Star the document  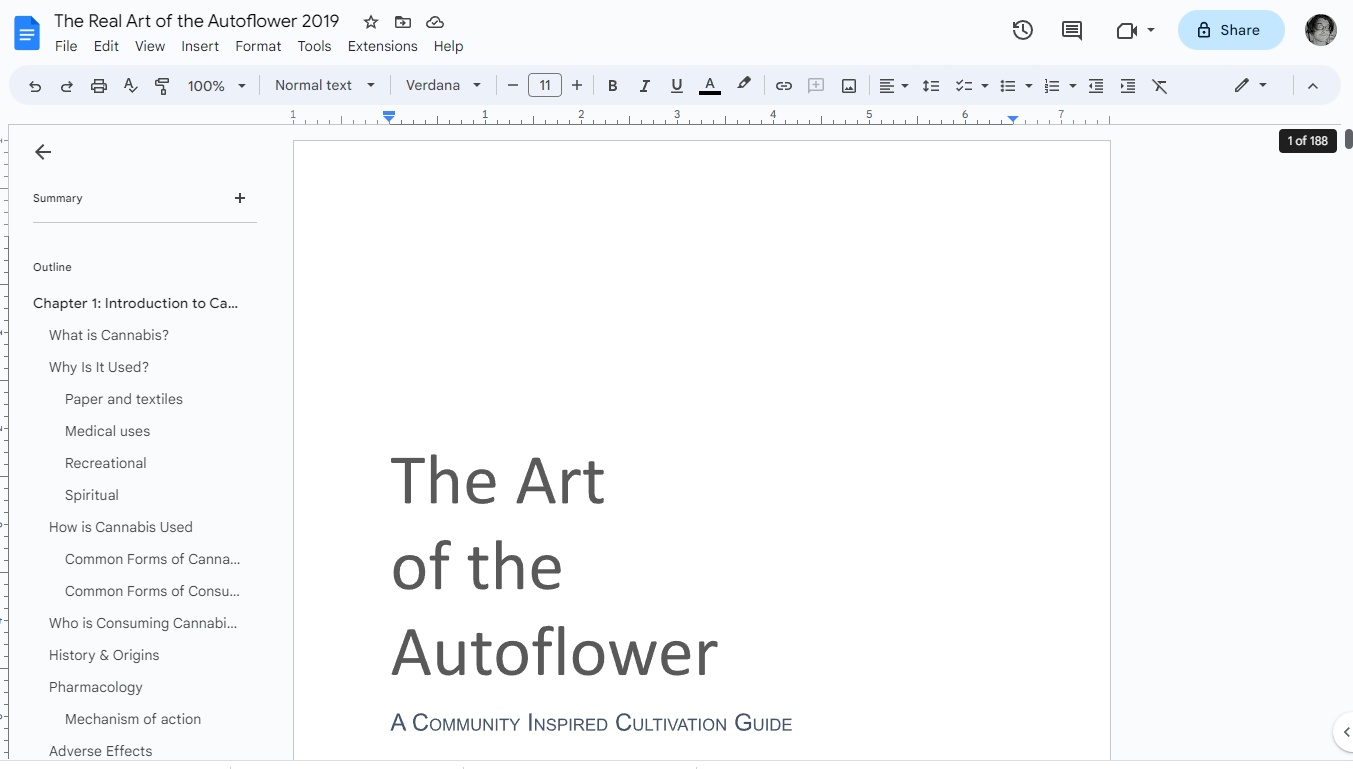pyautogui.click(x=371, y=22)
